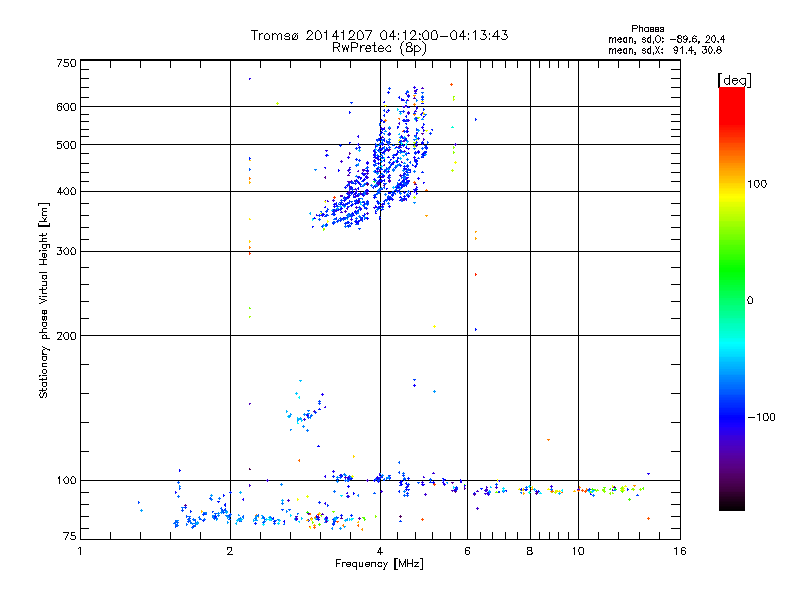The image size is (800, 600).
Task: Click the x-axis tick label '8'
Action: point(530,551)
